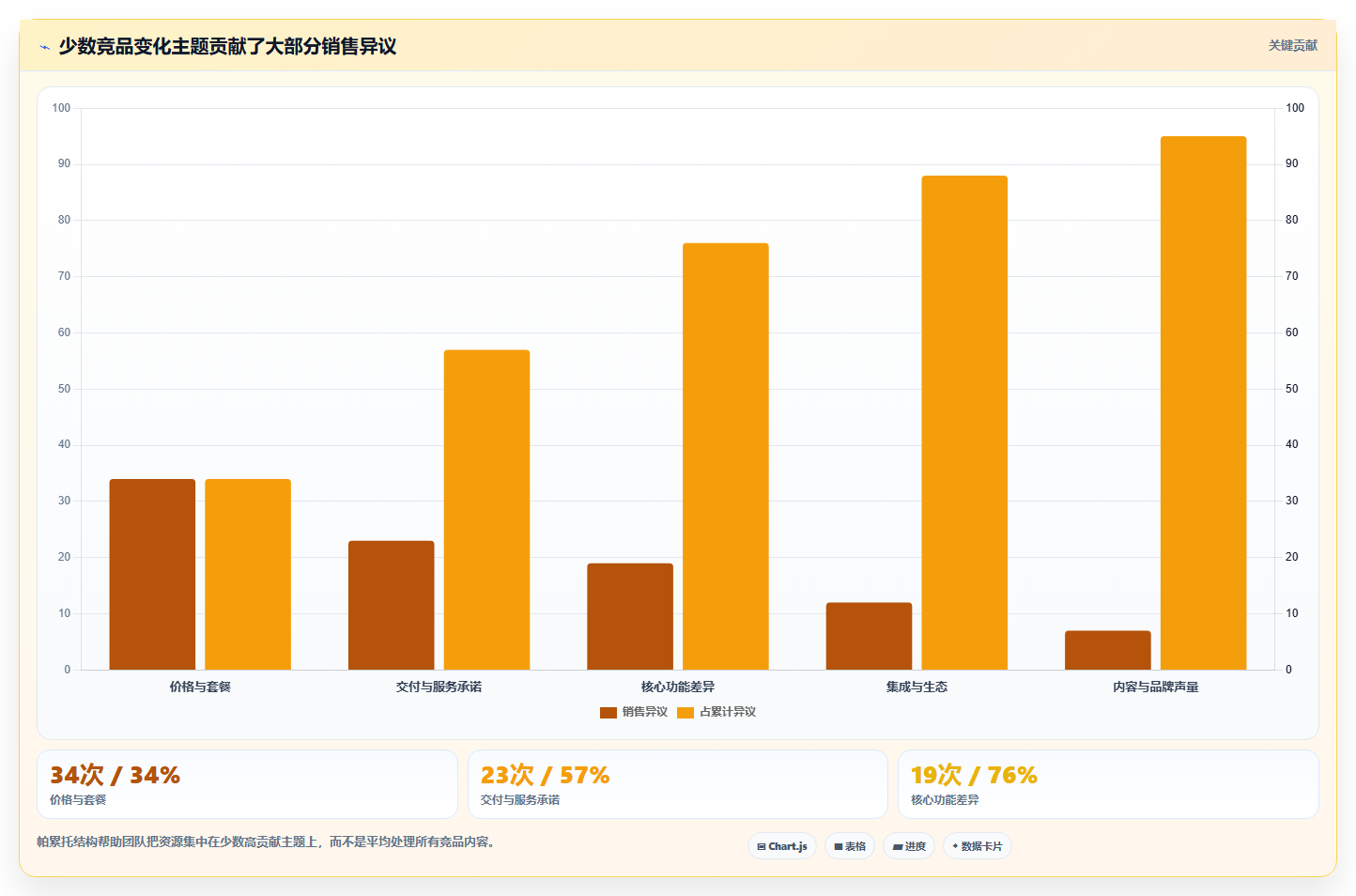Click the footer note starting with 帕累托结构
This screenshot has height=896, width=1356.
tap(266, 842)
